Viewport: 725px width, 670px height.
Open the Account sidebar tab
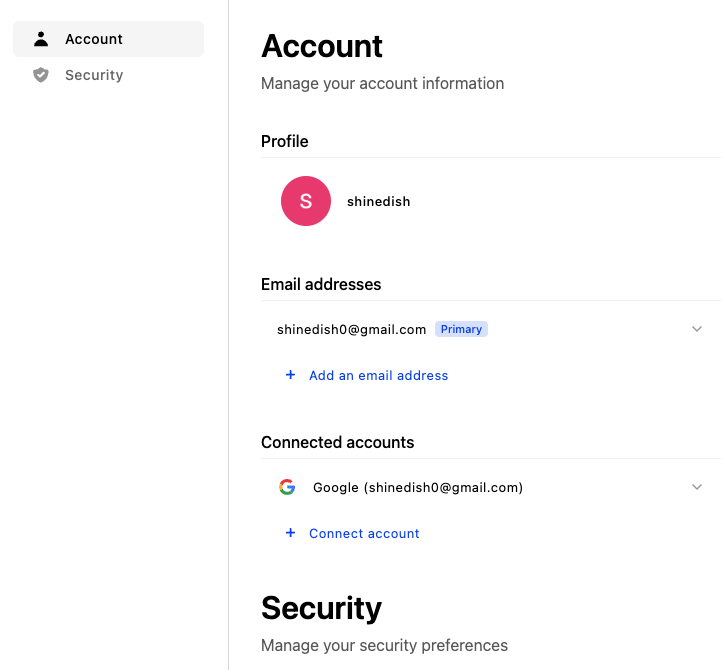click(x=108, y=39)
